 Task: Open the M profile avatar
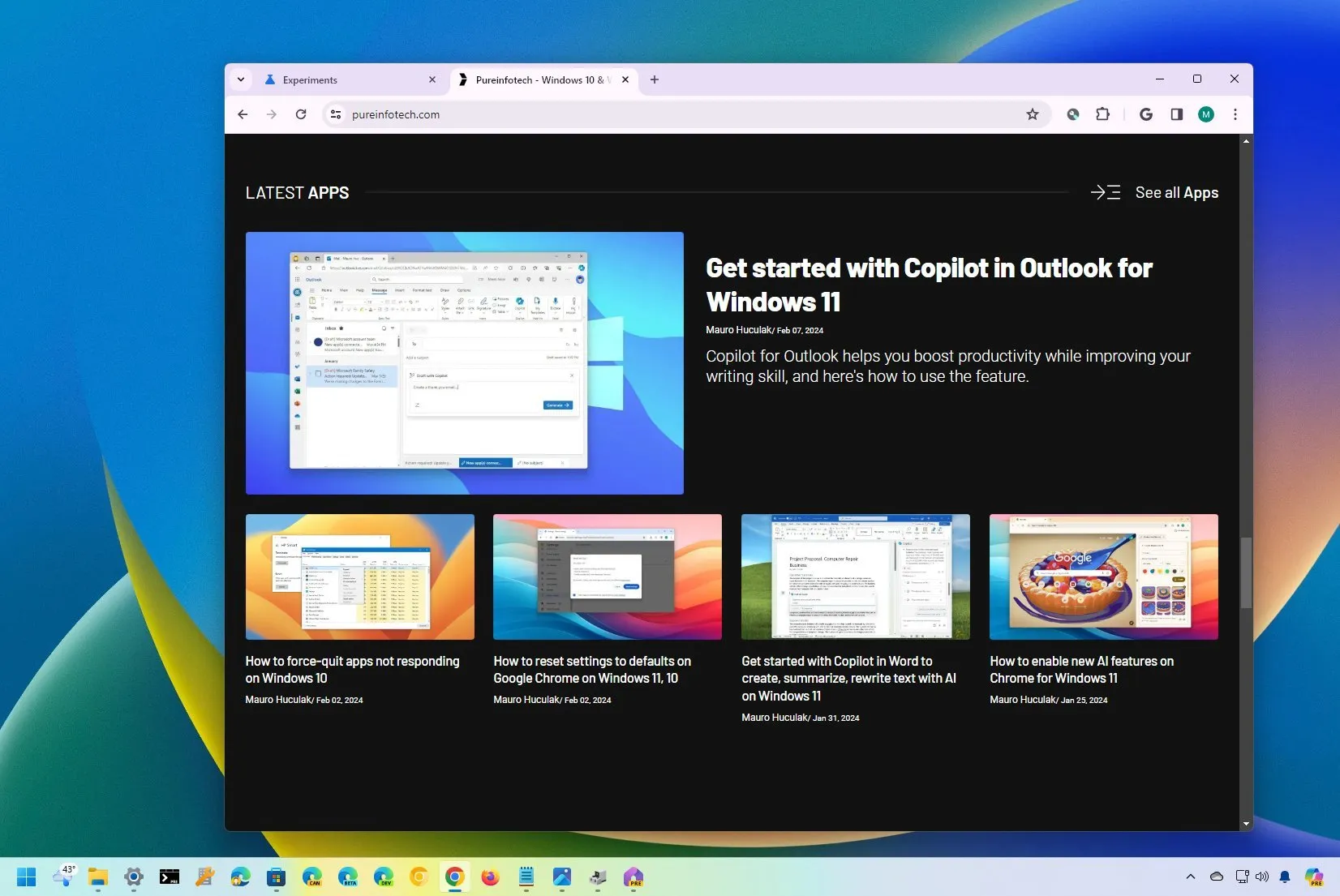1206,114
